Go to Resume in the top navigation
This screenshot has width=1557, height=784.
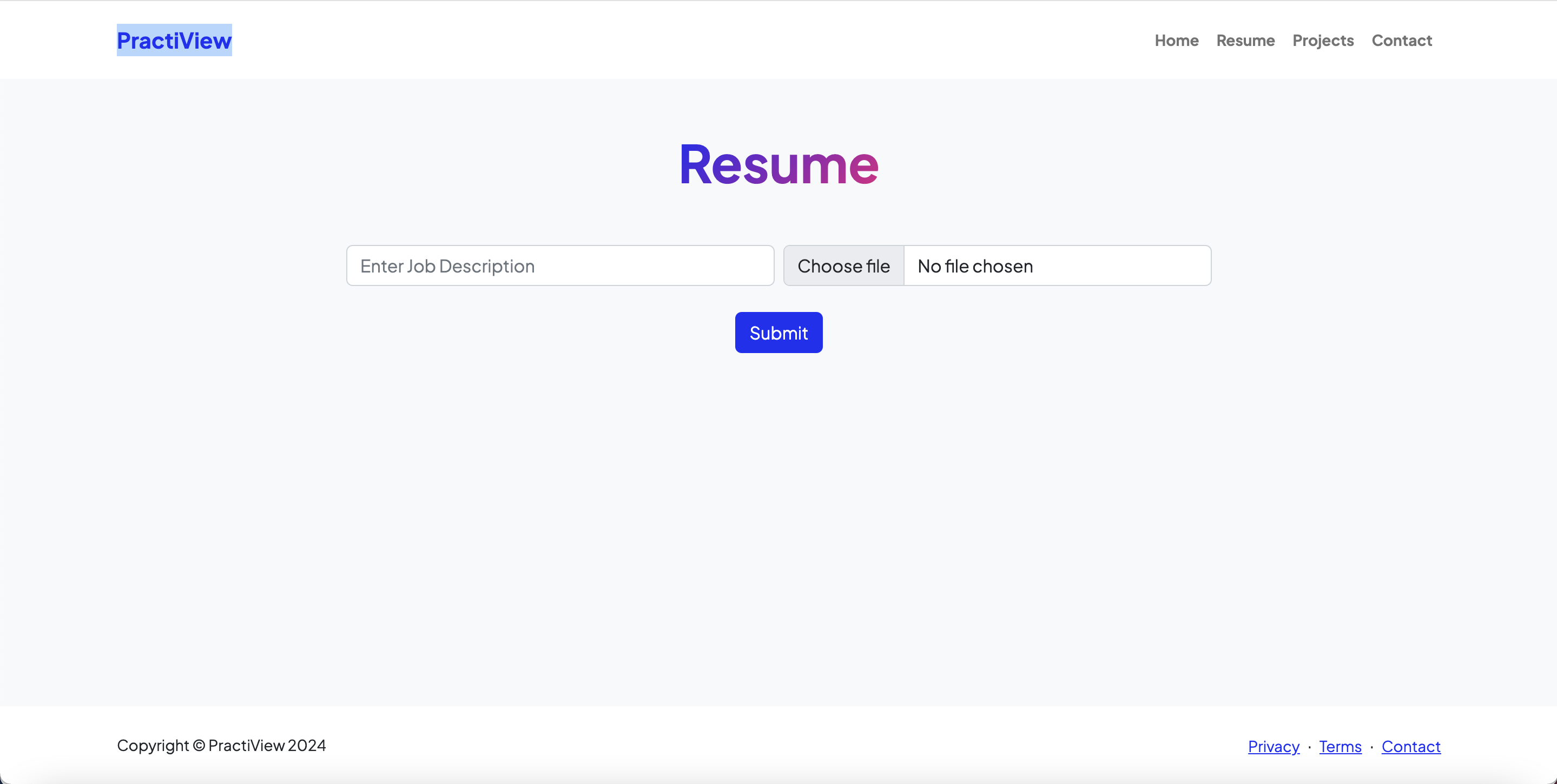(1245, 41)
